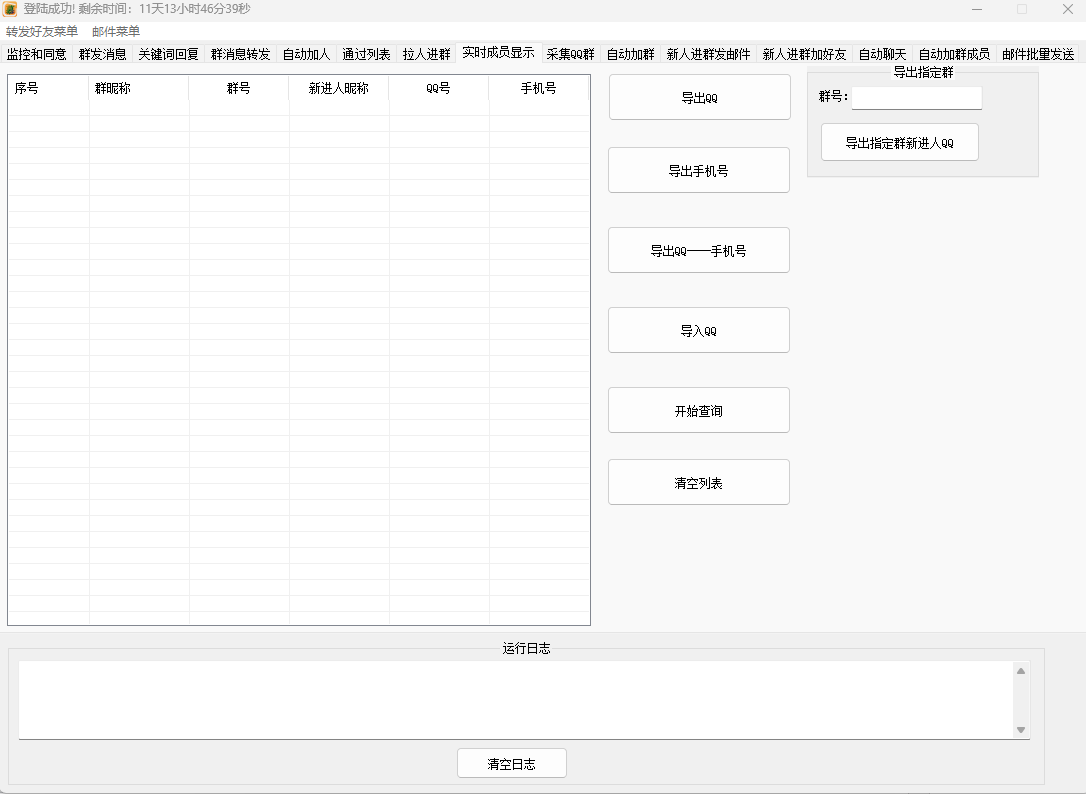The width and height of the screenshot is (1086, 794).
Task: Open the 关键词回复 tab
Action: (167, 53)
